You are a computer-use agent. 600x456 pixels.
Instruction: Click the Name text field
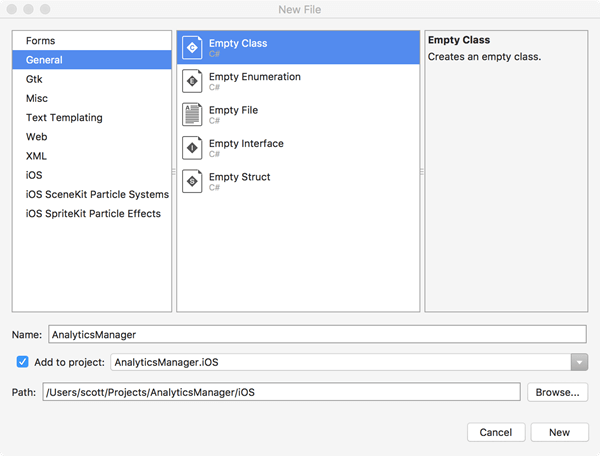click(316, 335)
